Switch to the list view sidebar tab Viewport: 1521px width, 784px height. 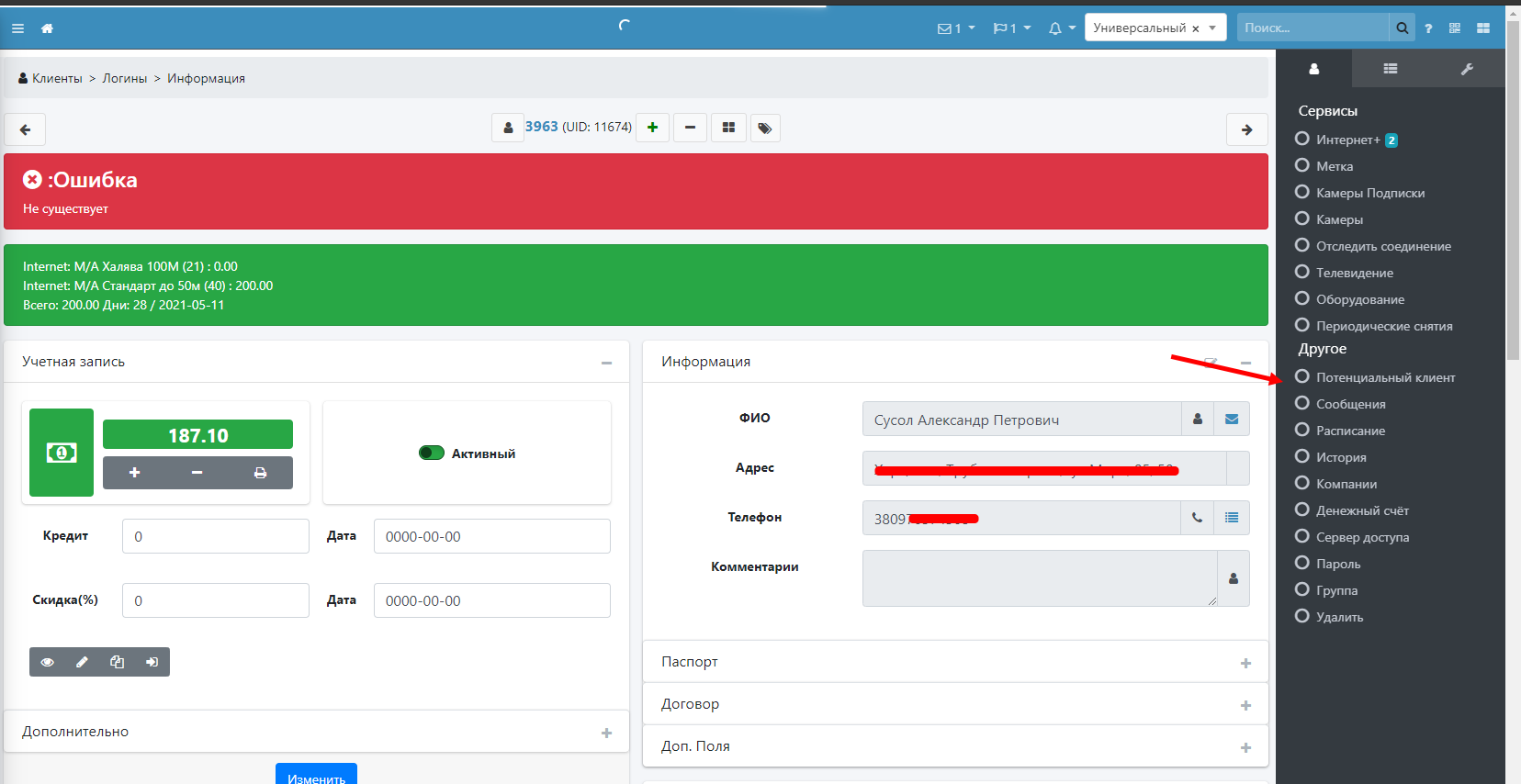tap(1390, 69)
